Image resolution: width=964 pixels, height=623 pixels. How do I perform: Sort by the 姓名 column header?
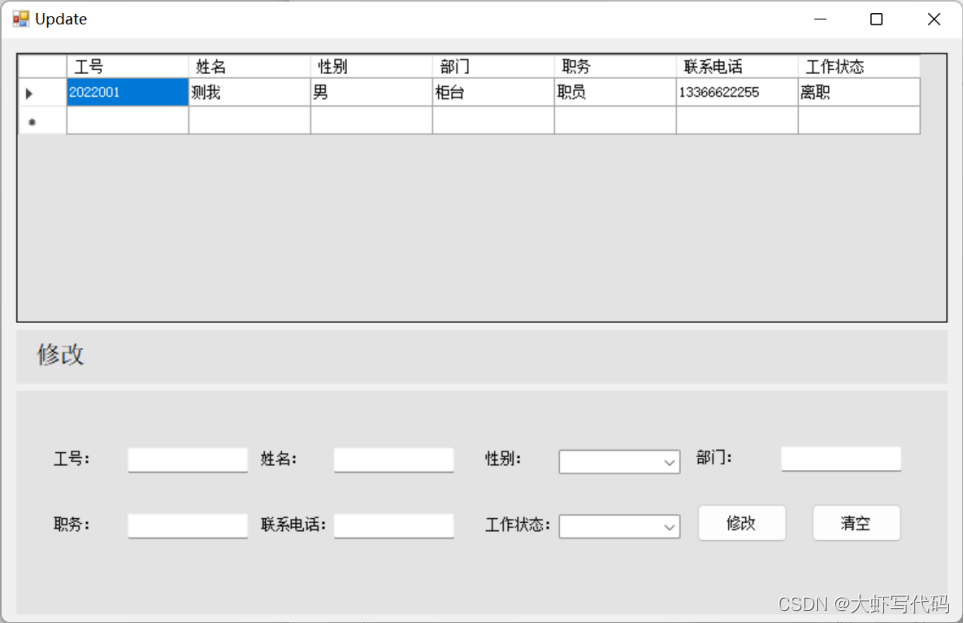click(x=249, y=66)
